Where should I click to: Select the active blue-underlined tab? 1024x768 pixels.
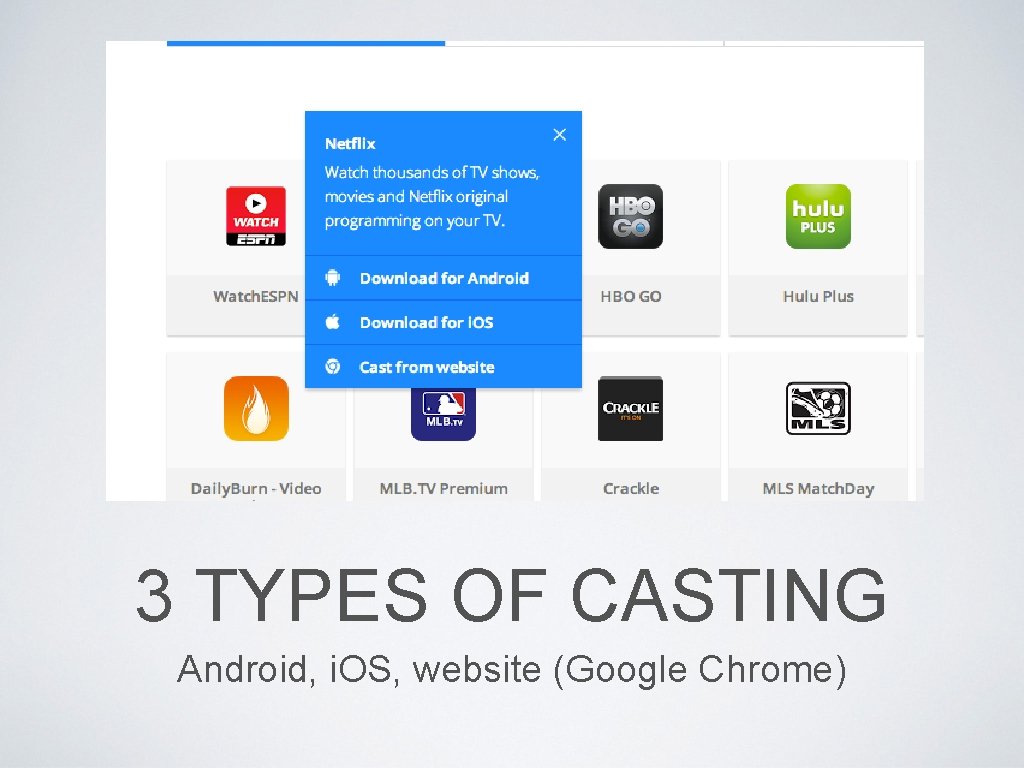(306, 43)
